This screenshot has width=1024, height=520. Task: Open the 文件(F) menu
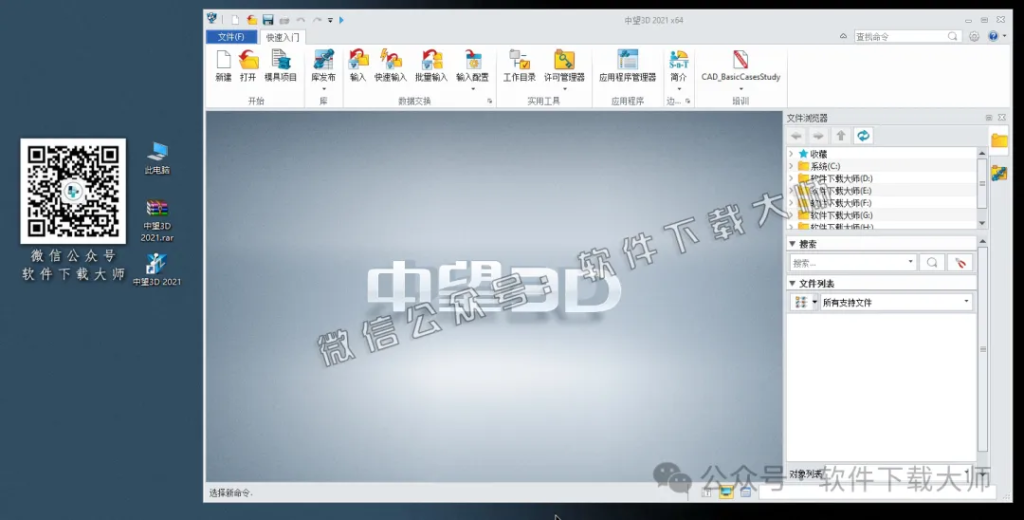[231, 37]
